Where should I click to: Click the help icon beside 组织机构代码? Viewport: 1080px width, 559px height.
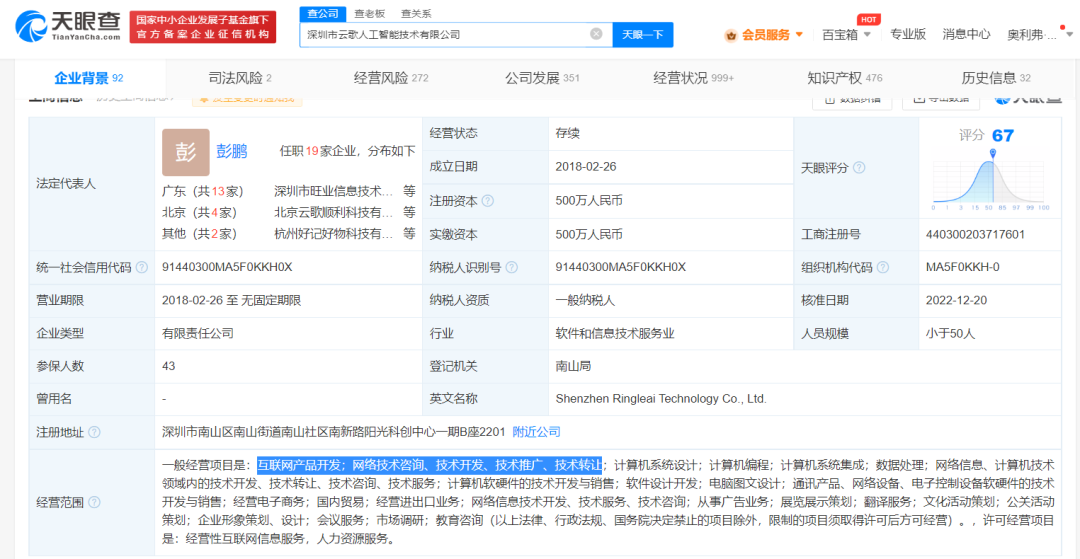tap(881, 268)
